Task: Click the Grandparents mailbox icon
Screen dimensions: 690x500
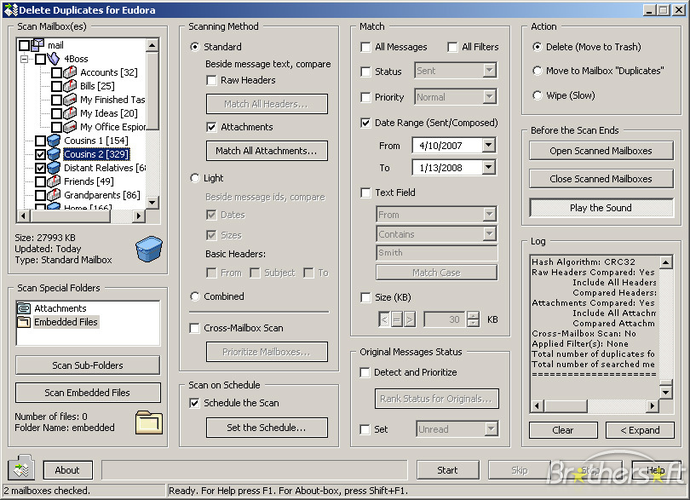Action: [x=54, y=195]
